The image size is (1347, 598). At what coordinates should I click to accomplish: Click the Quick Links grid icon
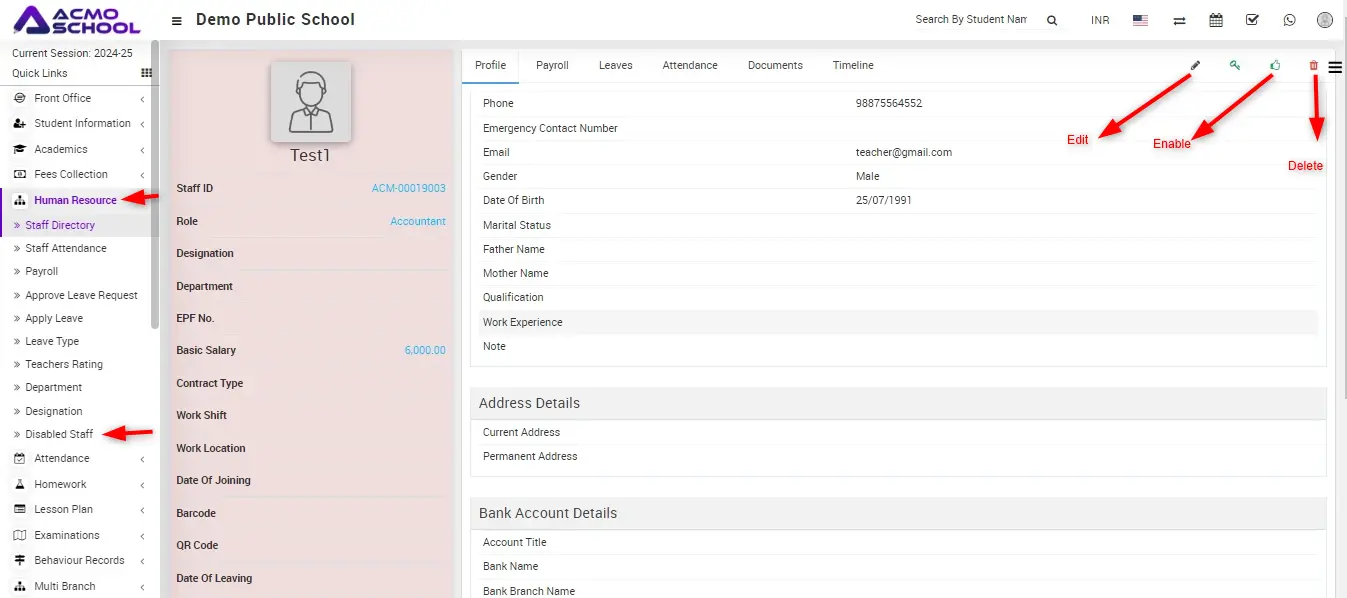point(147,73)
